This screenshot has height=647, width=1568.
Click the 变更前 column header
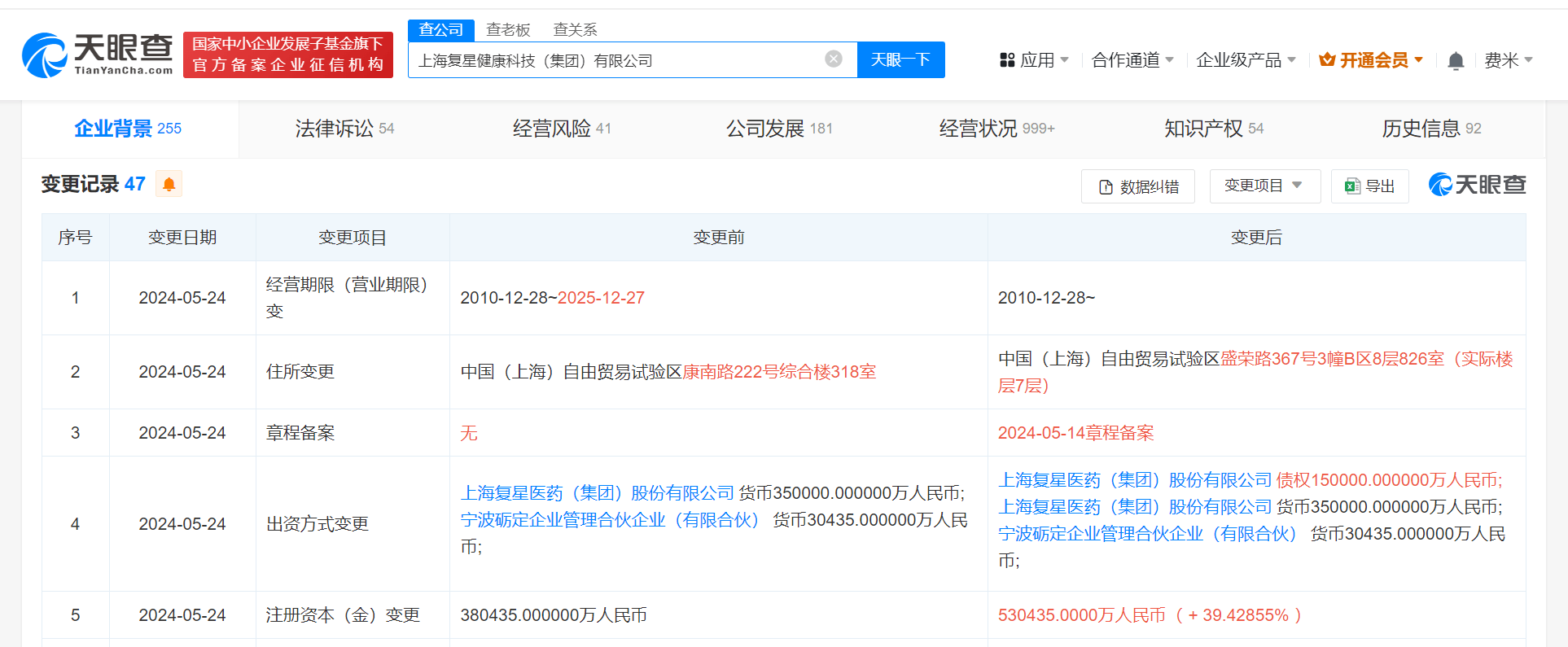click(x=718, y=238)
